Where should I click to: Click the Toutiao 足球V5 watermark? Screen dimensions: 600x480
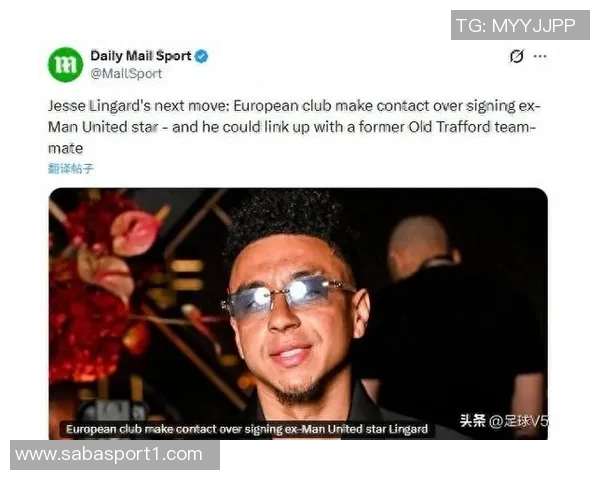pos(504,421)
